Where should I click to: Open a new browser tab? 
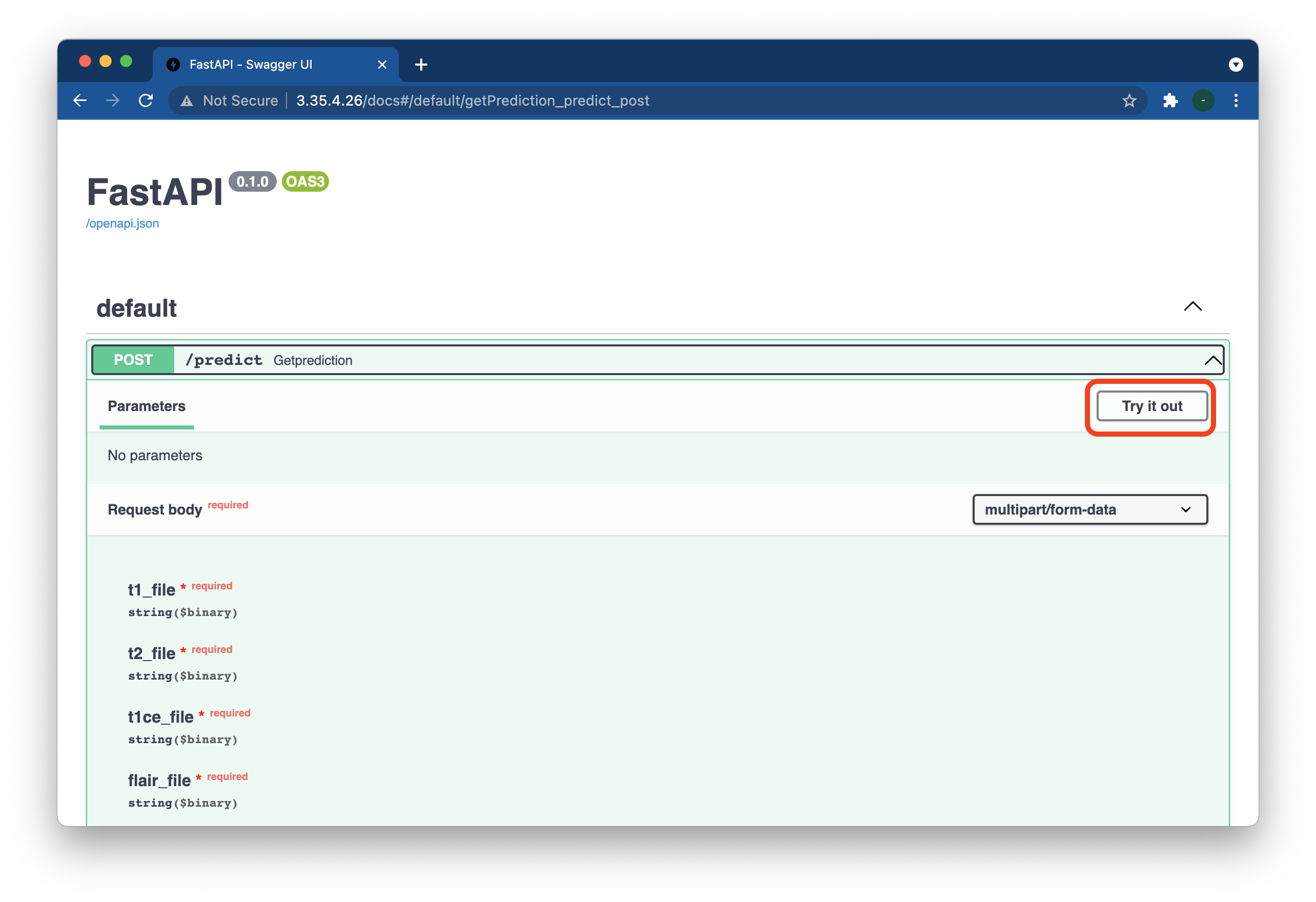421,65
